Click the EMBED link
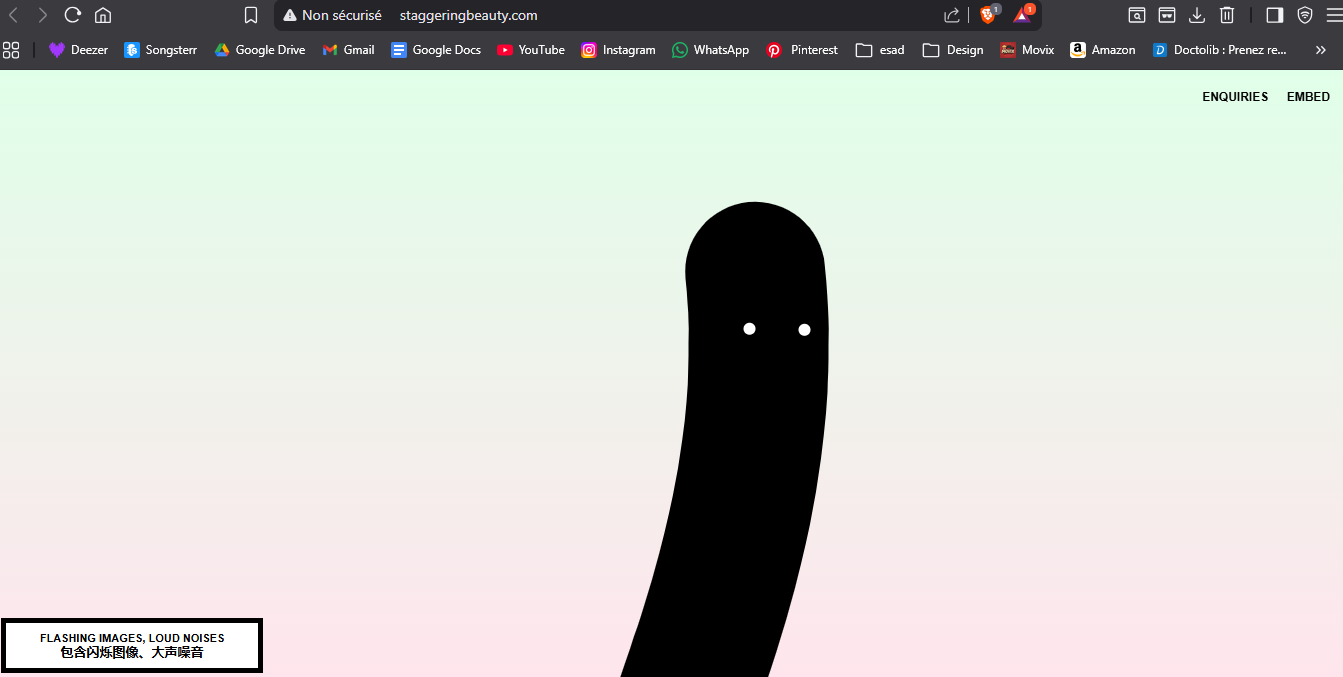 click(x=1308, y=97)
